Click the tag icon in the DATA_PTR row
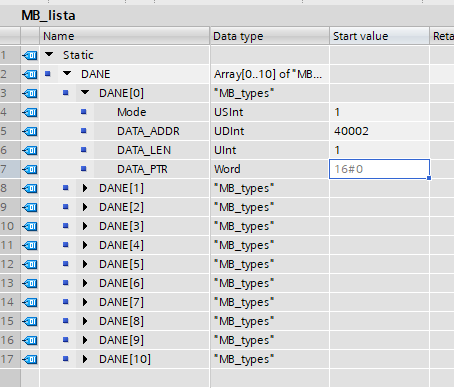Screen dimensions: 454x388 (x=30, y=169)
